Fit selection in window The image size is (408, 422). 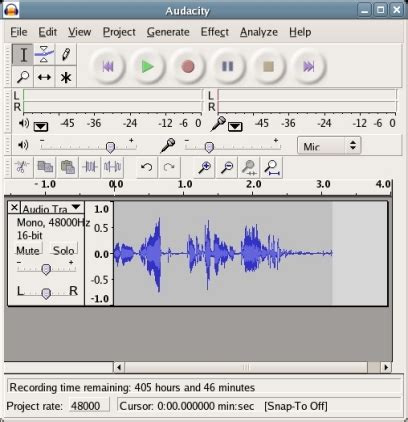[249, 167]
